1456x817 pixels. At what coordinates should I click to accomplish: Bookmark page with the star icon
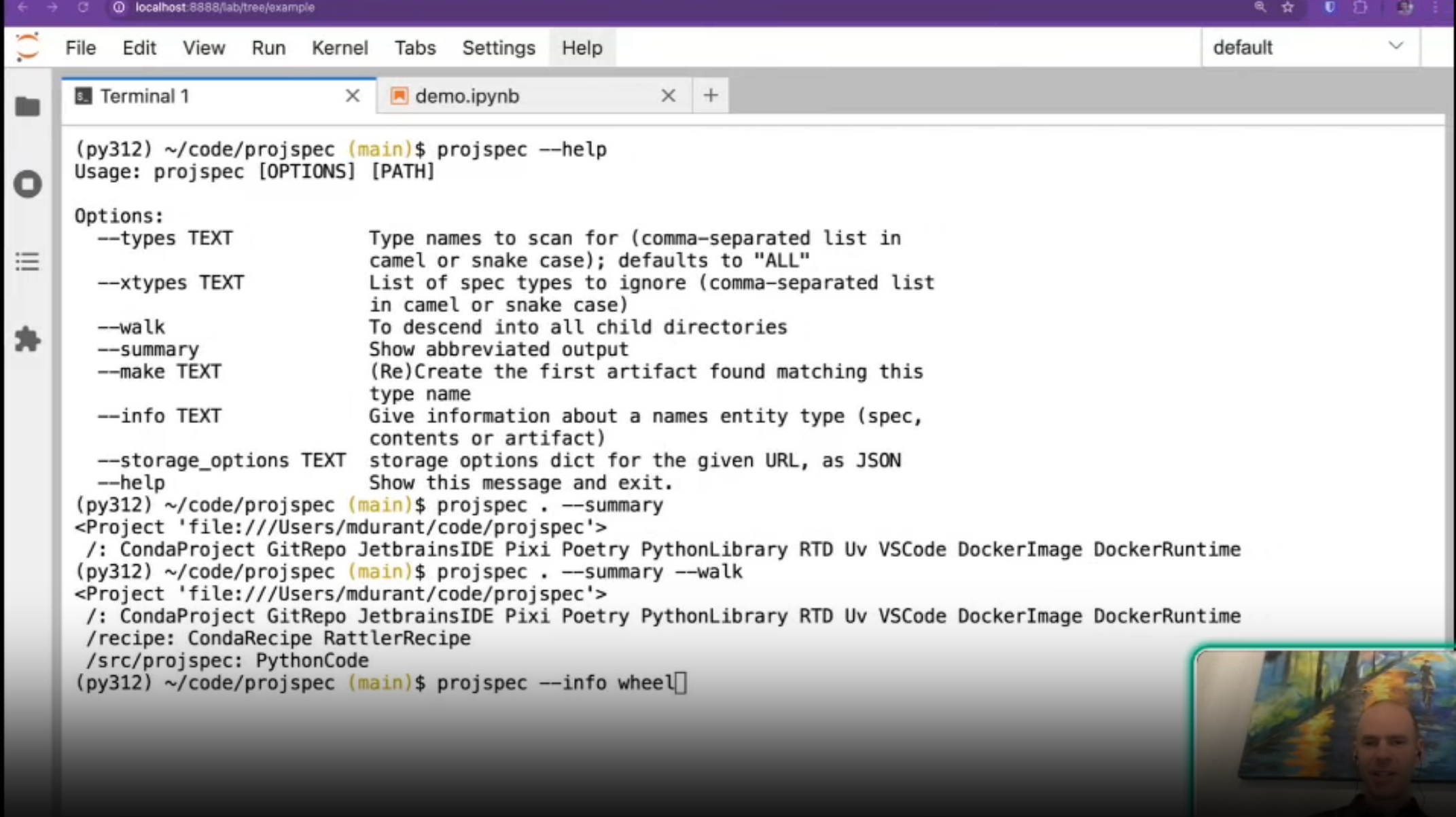1288,7
